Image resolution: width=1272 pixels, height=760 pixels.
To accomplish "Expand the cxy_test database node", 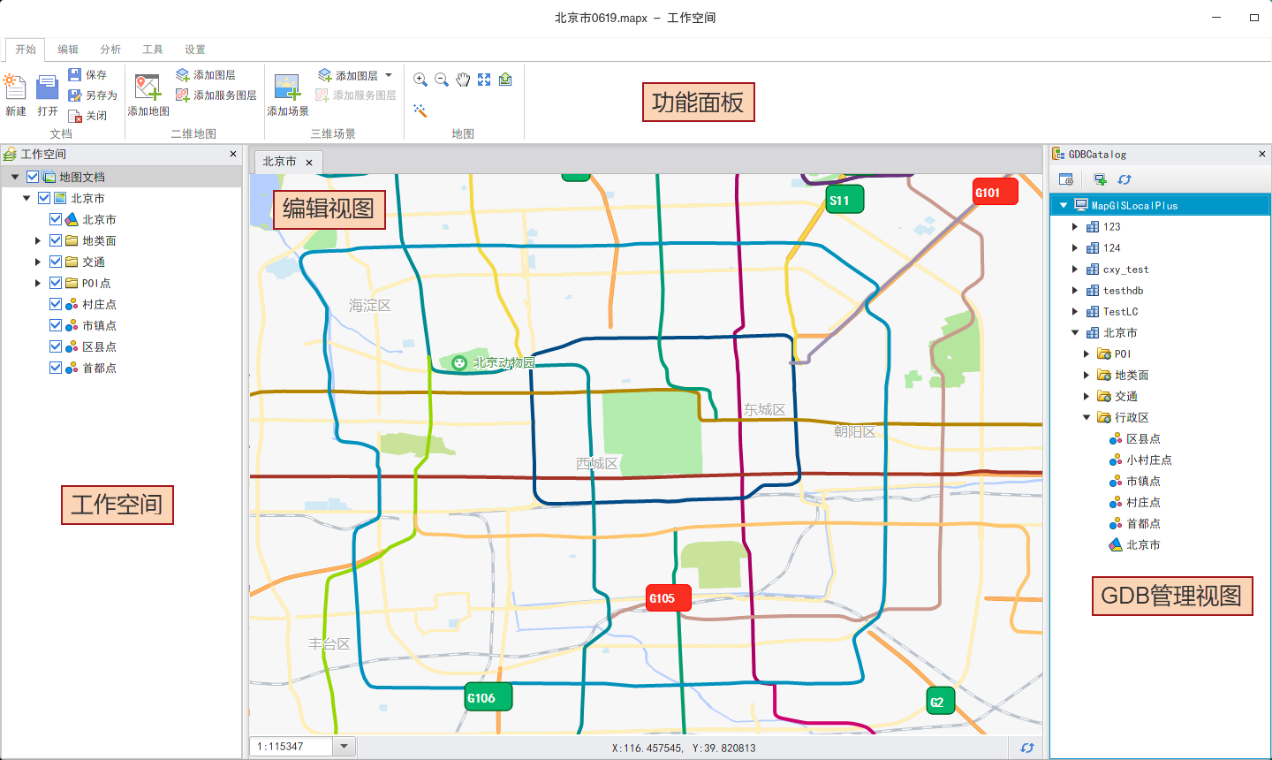I will [x=1076, y=270].
